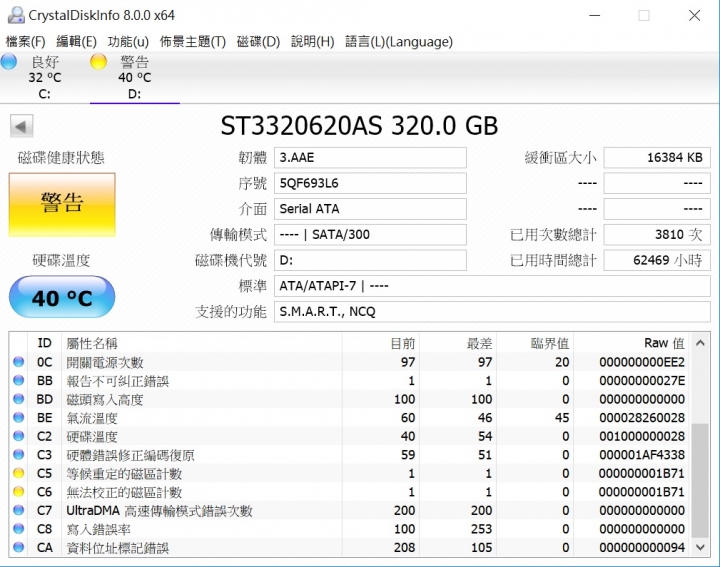The image size is (720, 567).
Task: Click the transfer mode field SATA/300
Action: [370, 235]
